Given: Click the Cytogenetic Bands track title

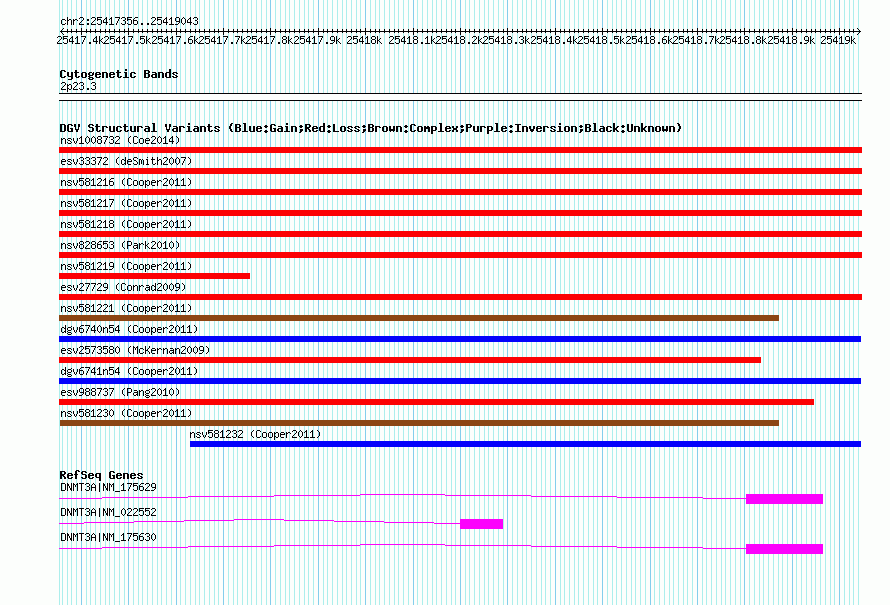Looking at the screenshot, I should (119, 74).
